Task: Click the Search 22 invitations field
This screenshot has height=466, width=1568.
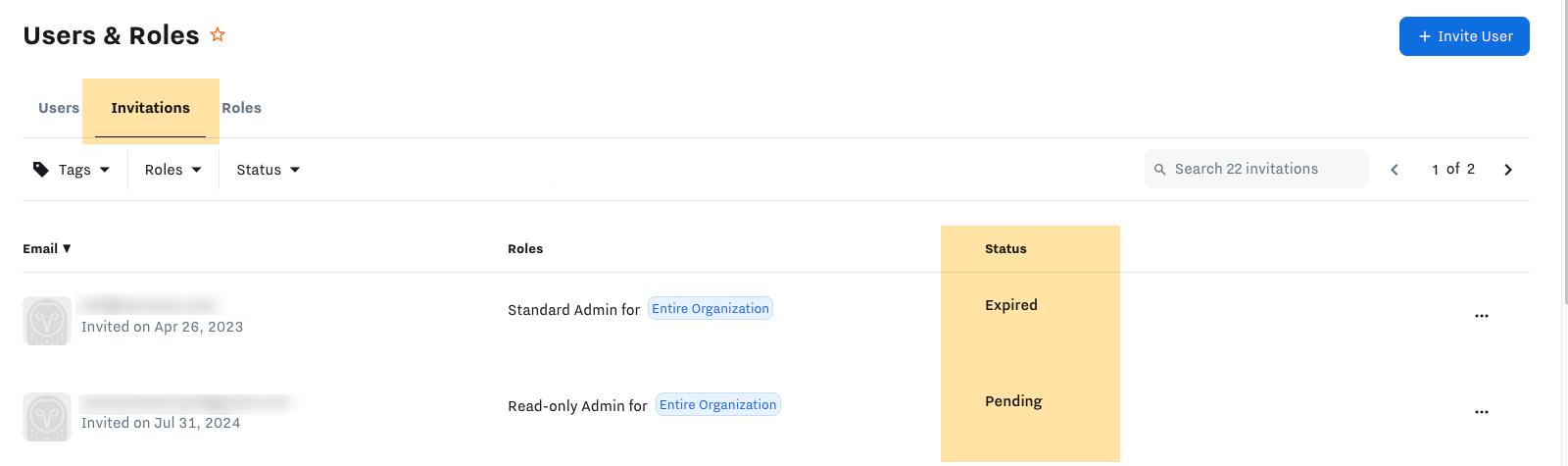Action: click(x=1264, y=169)
